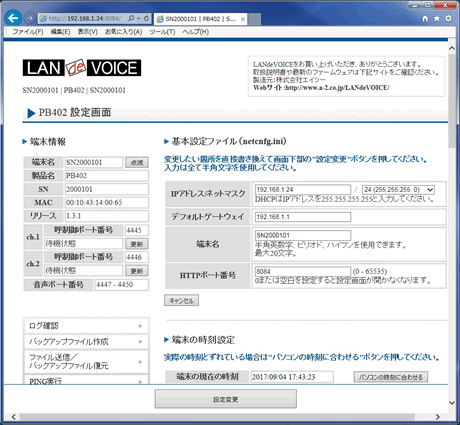Viewport: 460px width, 425px height.
Task: Open the お気に入り(A) menu
Action: pyautogui.click(x=123, y=32)
